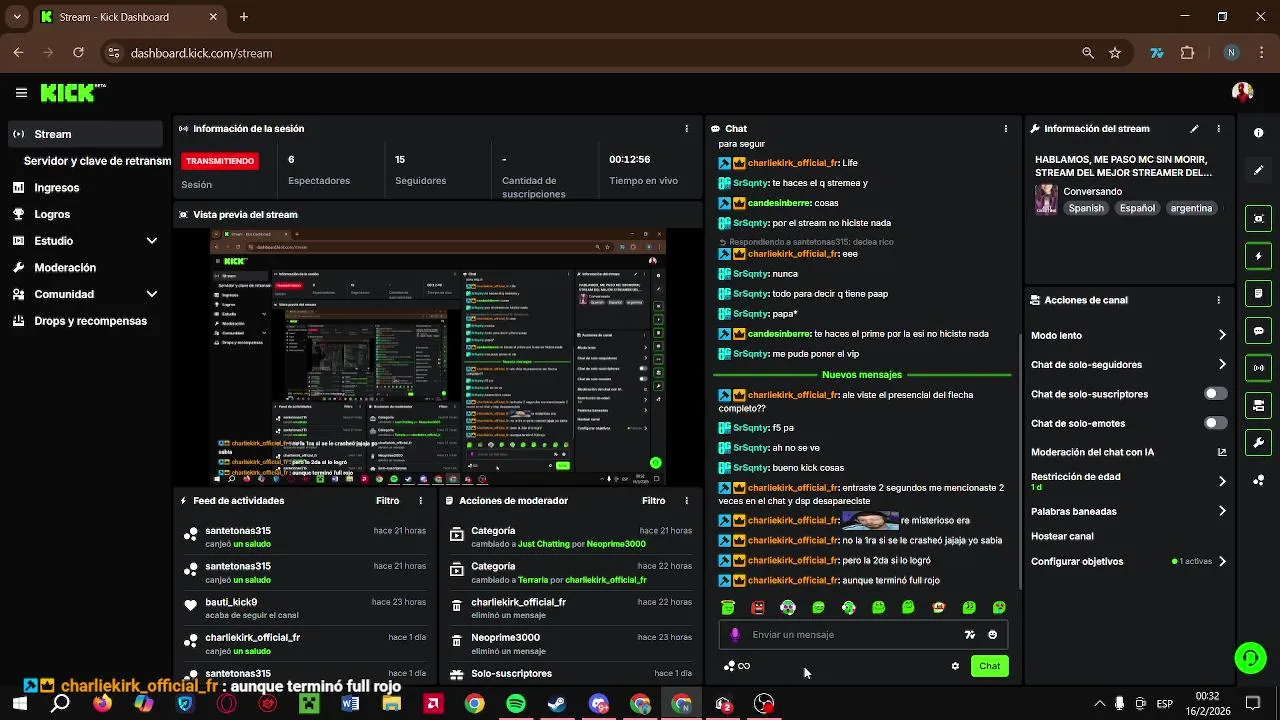1280x720 pixels.
Task: Open the user avatar menu in dashboard header
Action: tap(1243, 92)
